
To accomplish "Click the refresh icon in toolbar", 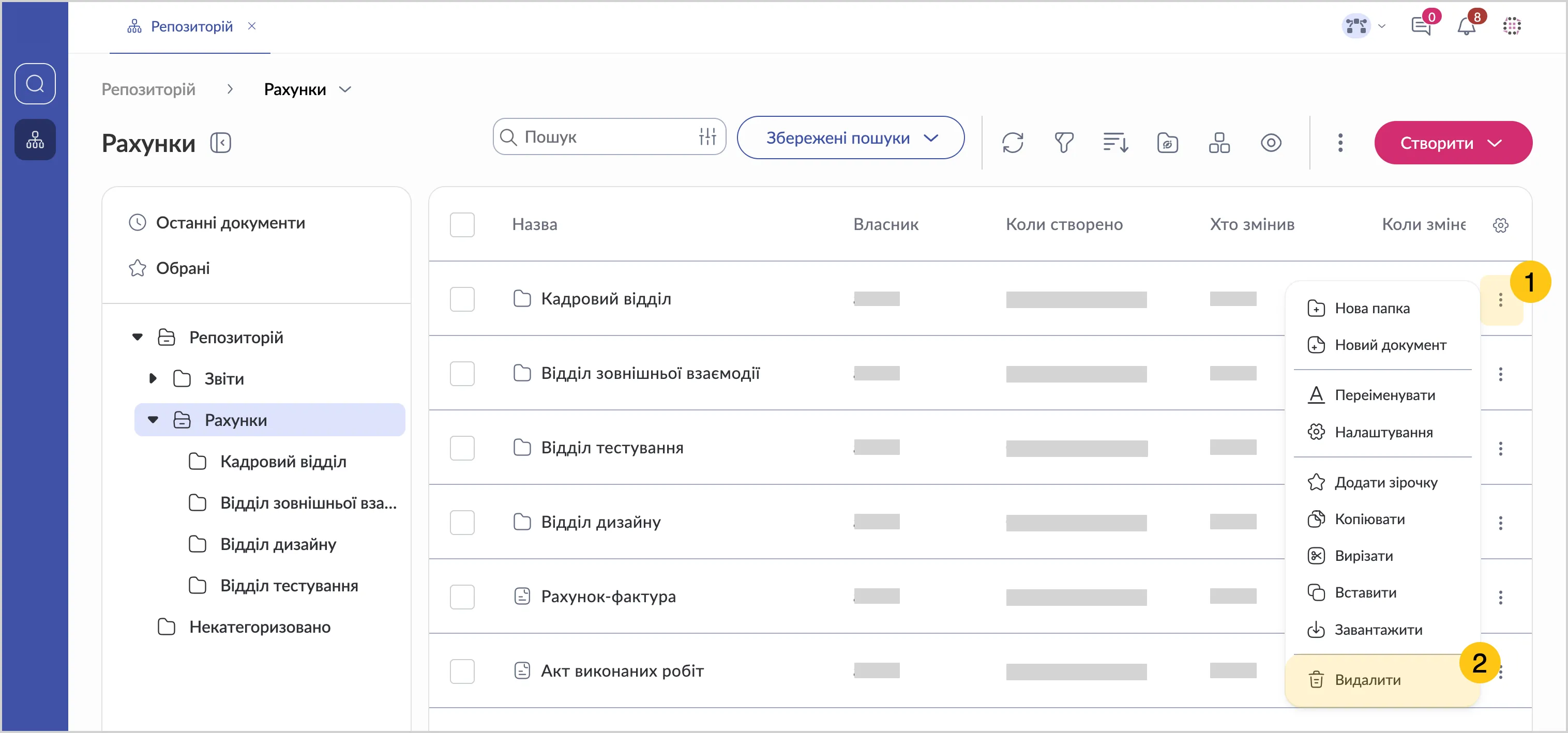I will click(x=1012, y=143).
